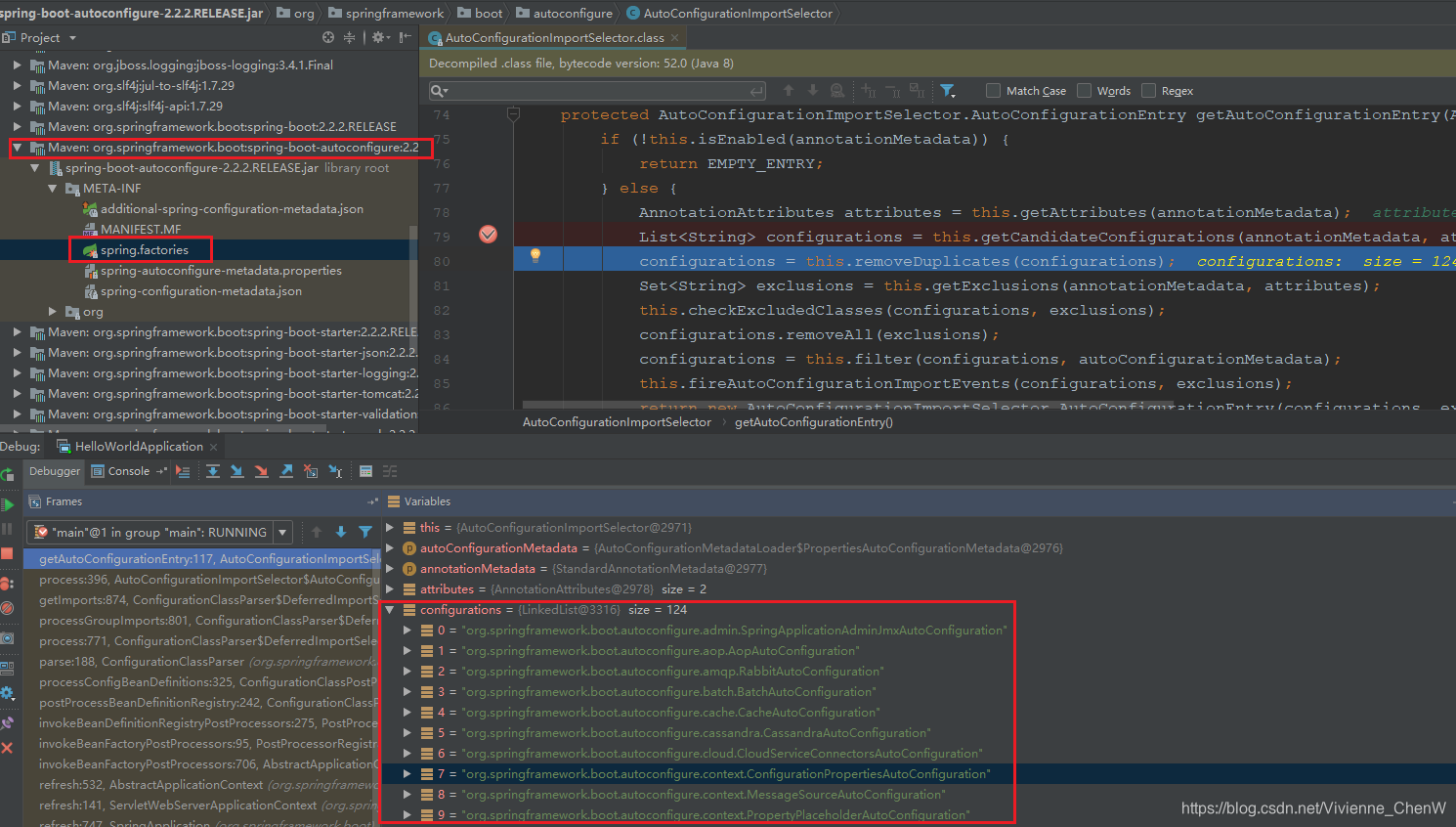1456x827 pixels.
Task: Close the HelloWorldApplication debug tab
Action: 214,448
